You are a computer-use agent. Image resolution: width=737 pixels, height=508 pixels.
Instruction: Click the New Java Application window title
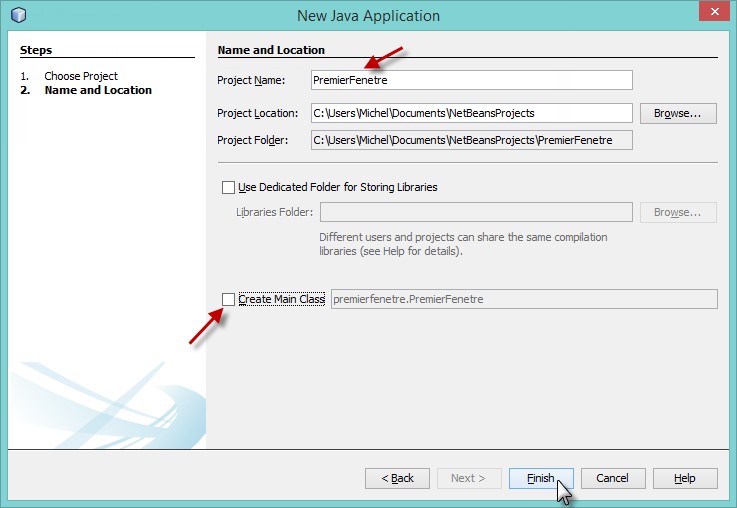pyautogui.click(x=368, y=16)
